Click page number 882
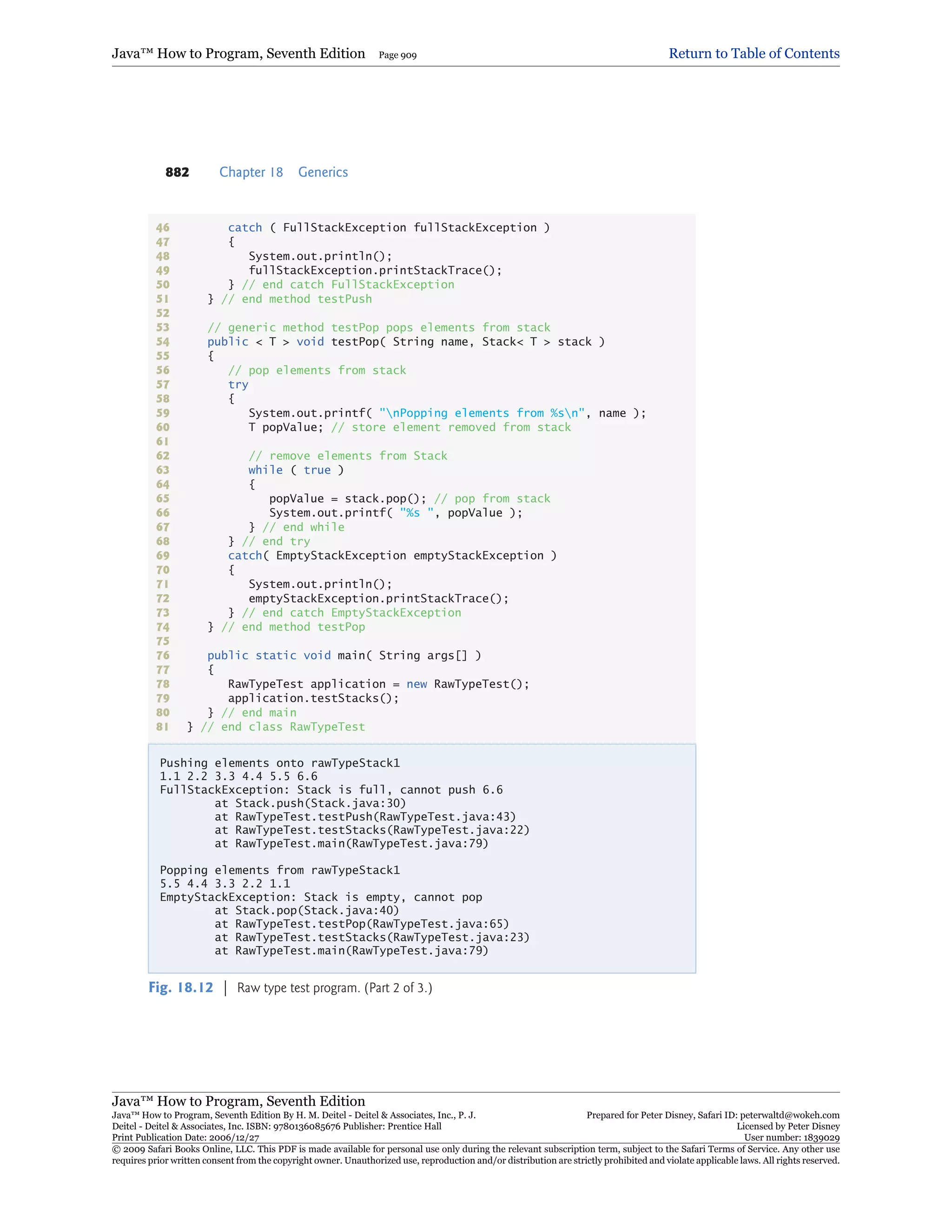 click(x=177, y=172)
